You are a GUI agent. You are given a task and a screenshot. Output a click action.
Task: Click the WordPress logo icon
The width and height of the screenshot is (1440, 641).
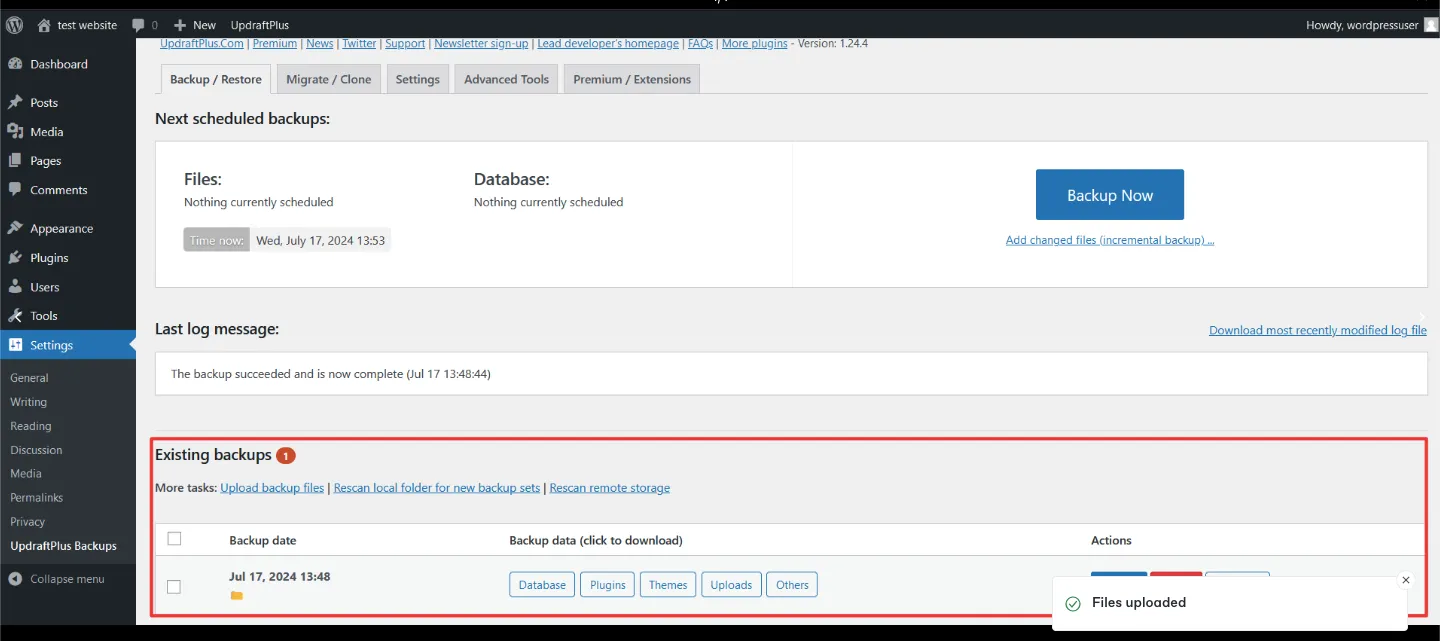point(15,25)
